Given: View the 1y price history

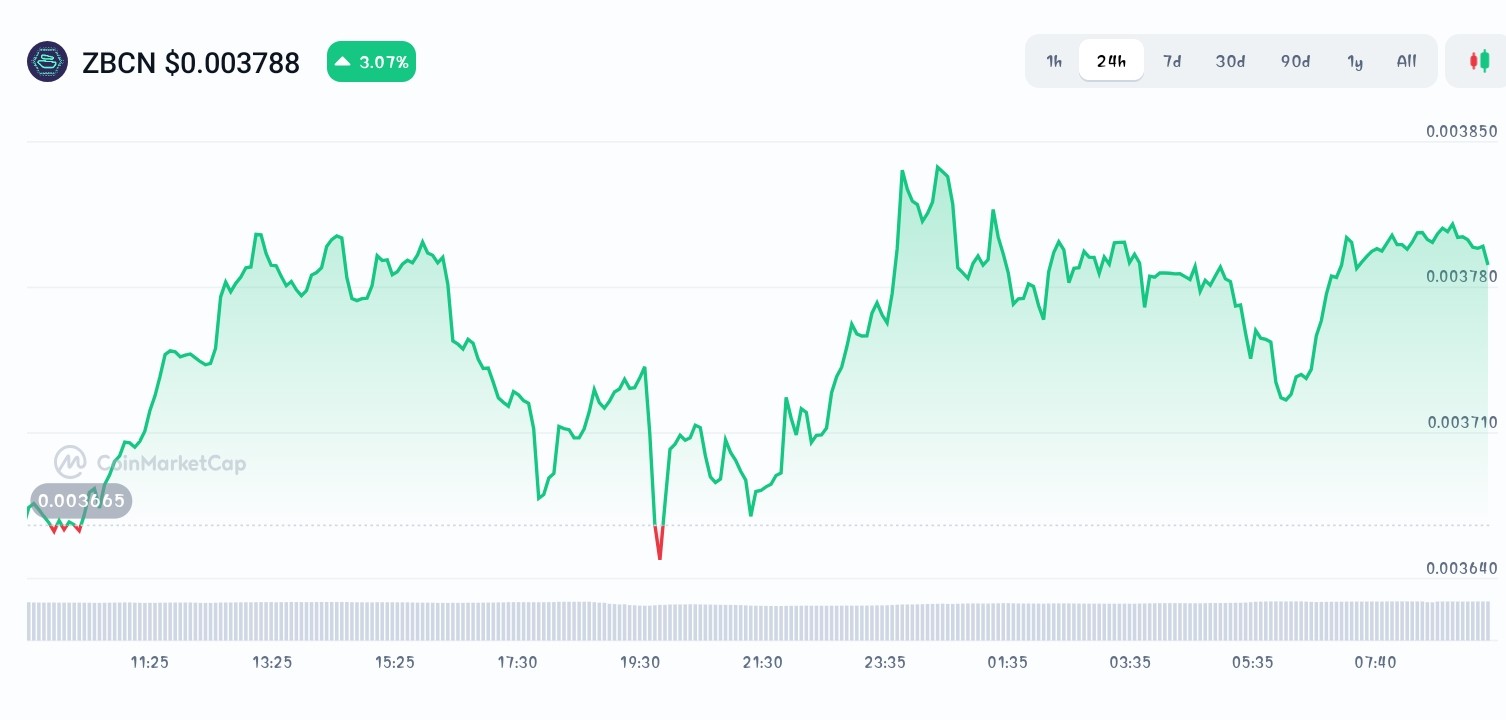Looking at the screenshot, I should point(1355,61).
